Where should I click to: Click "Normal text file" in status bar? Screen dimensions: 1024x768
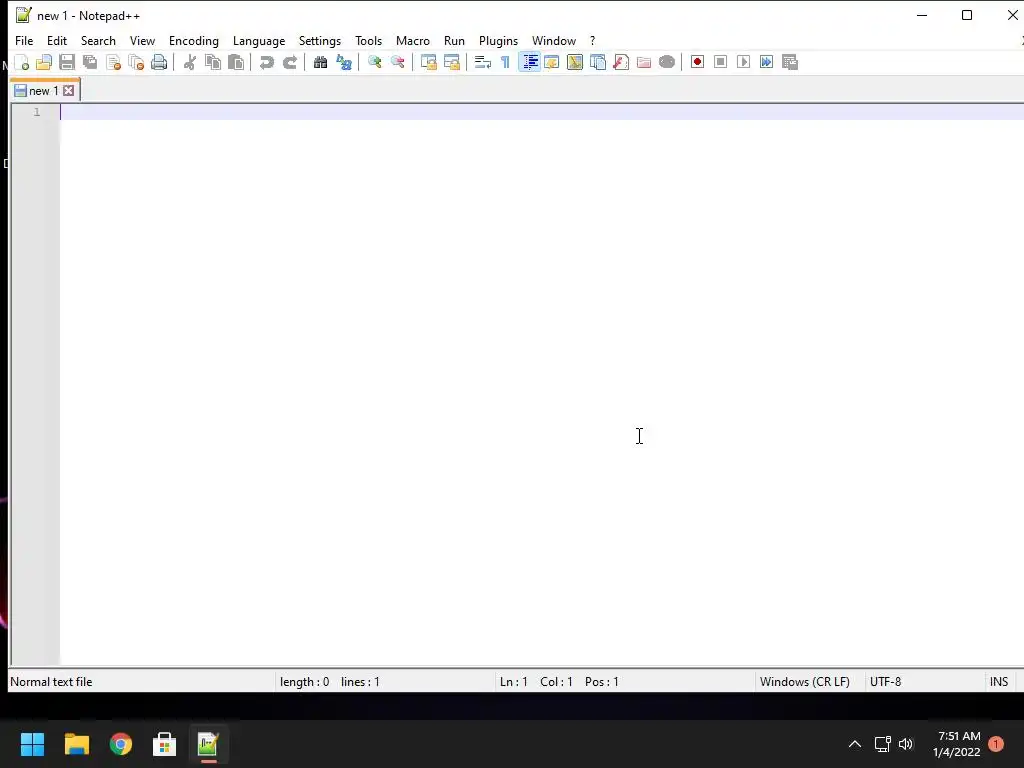(51, 682)
